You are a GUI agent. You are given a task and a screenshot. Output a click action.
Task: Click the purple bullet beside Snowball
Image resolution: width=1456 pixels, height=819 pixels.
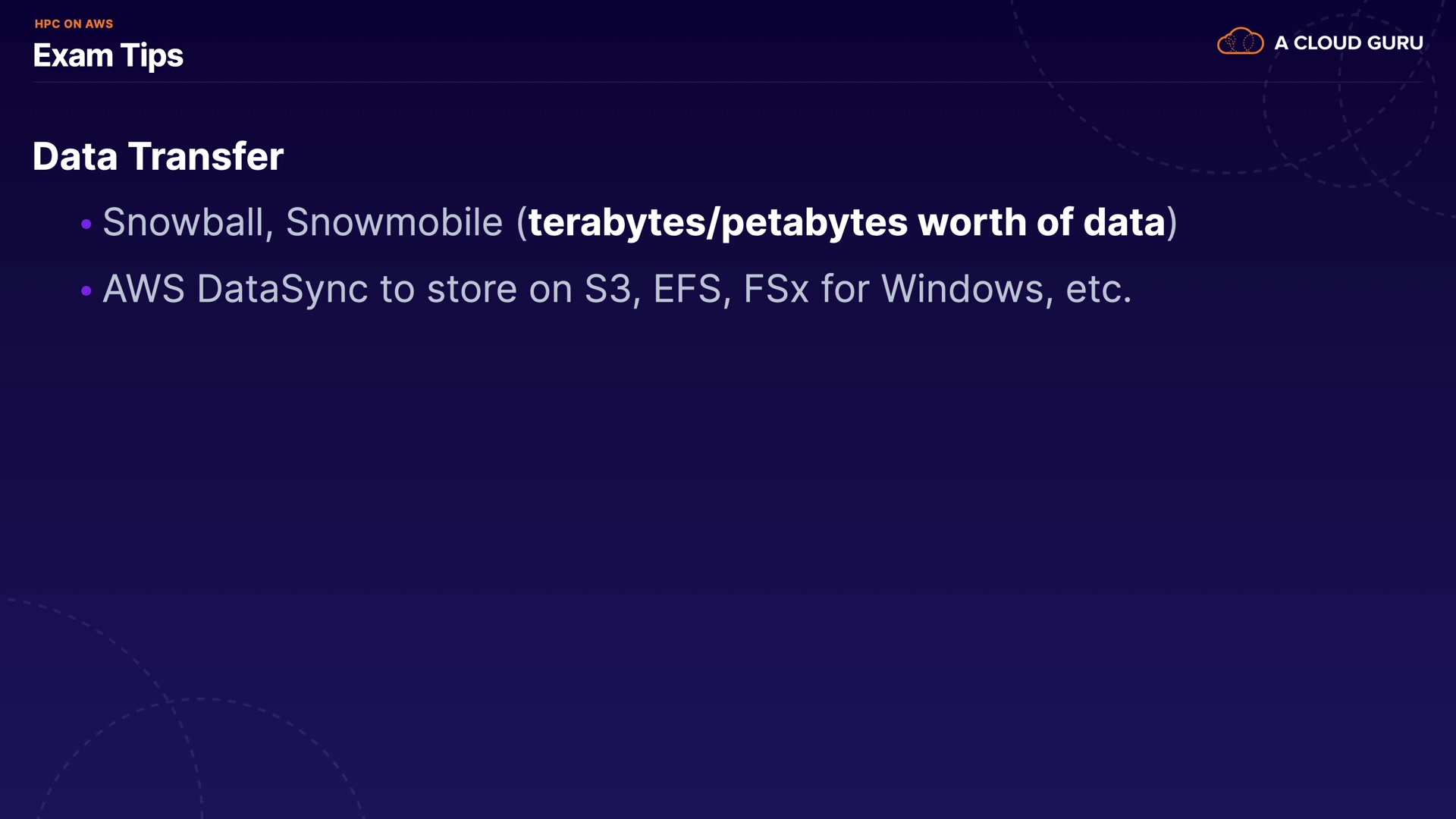point(86,224)
